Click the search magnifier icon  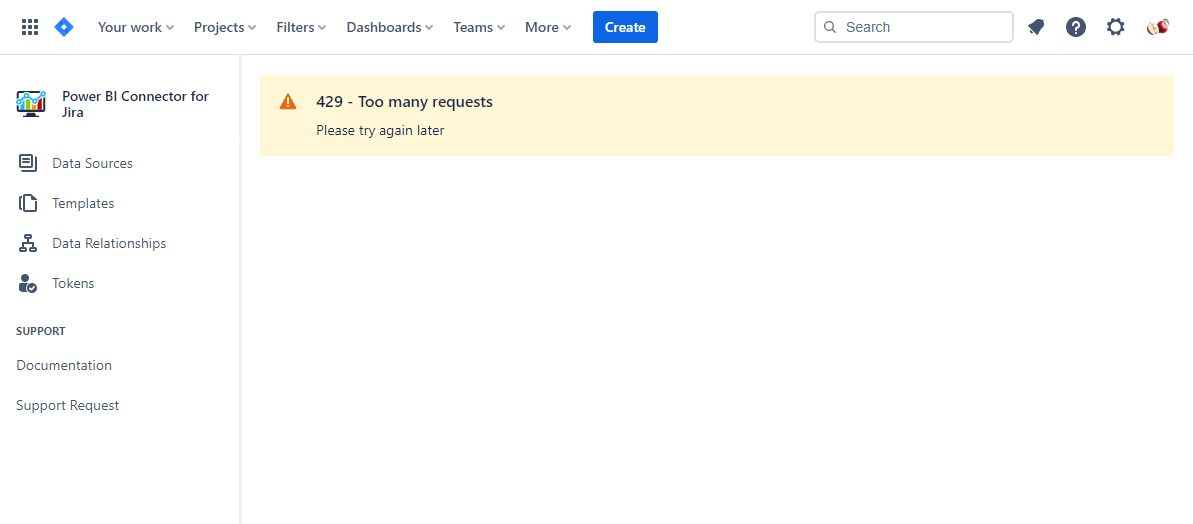(x=830, y=27)
